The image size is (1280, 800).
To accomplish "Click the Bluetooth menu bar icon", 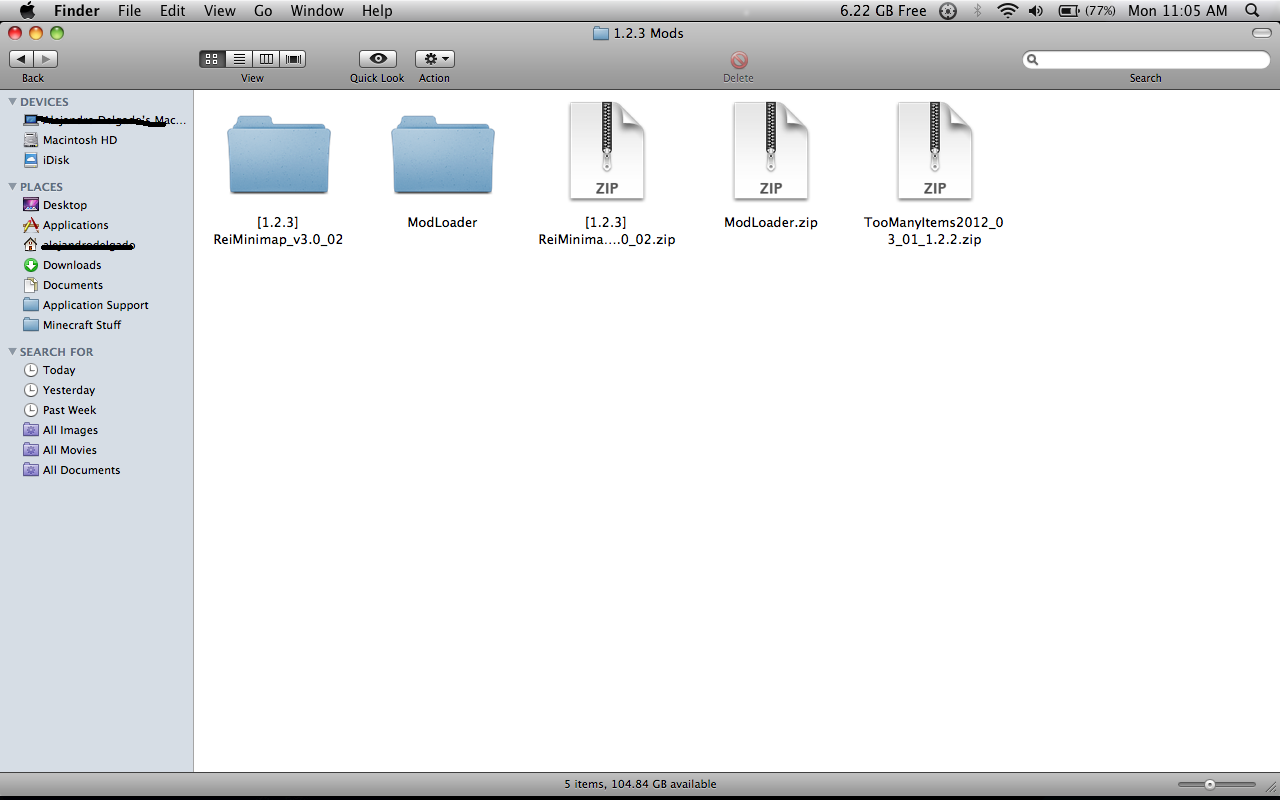I will pyautogui.click(x=978, y=11).
